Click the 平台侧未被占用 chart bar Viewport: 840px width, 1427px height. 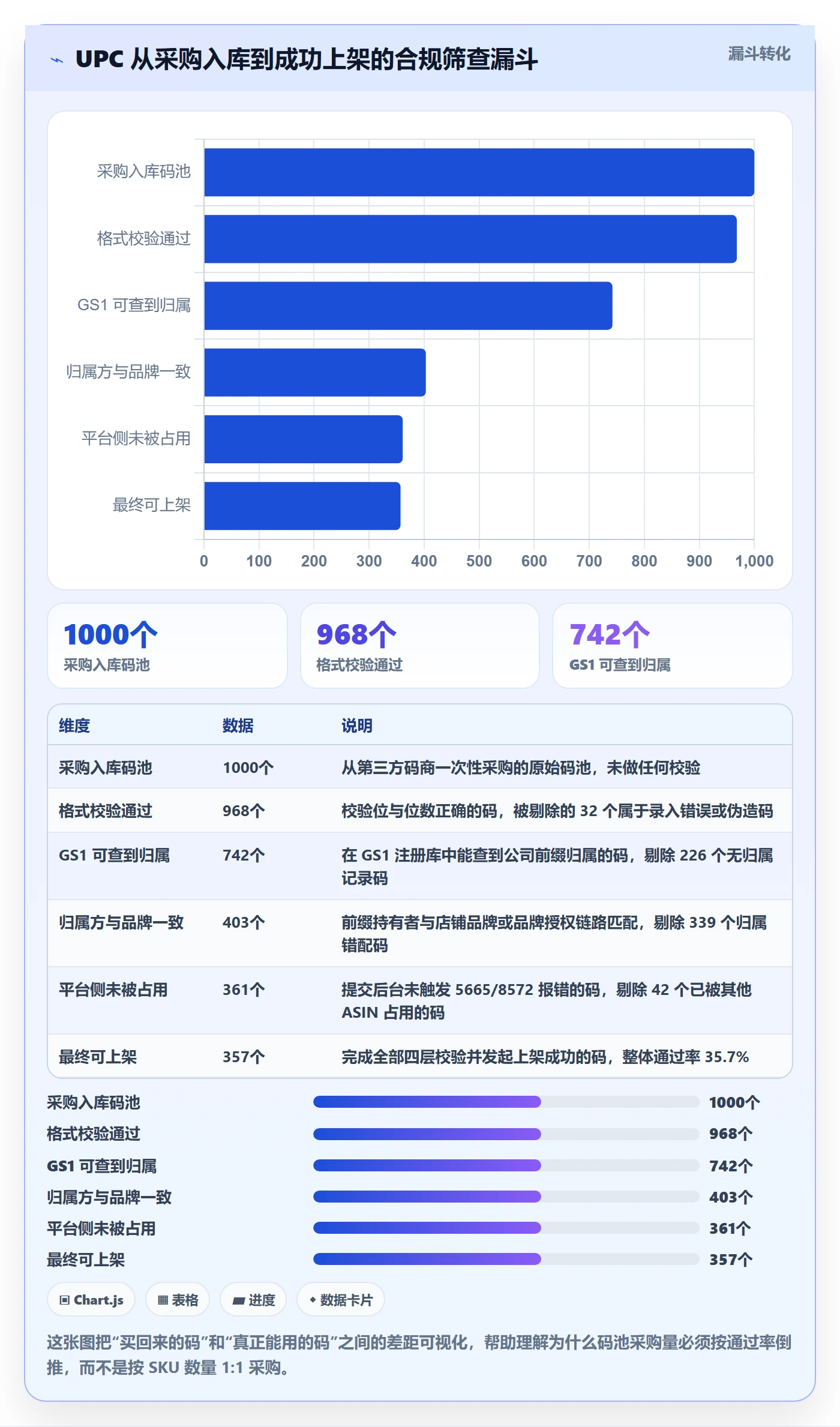point(303,439)
